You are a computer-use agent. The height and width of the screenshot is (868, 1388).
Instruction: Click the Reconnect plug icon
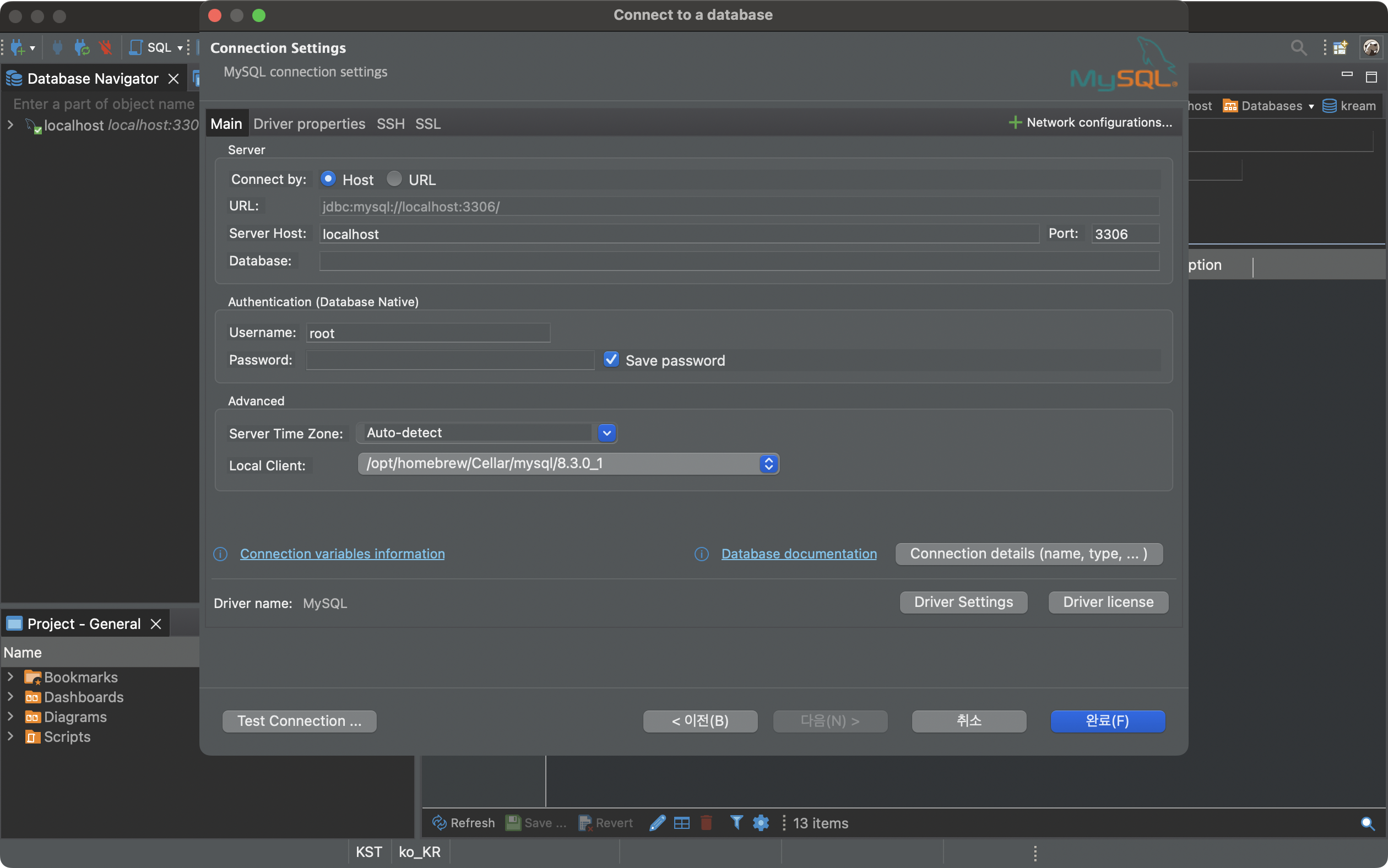click(82, 48)
